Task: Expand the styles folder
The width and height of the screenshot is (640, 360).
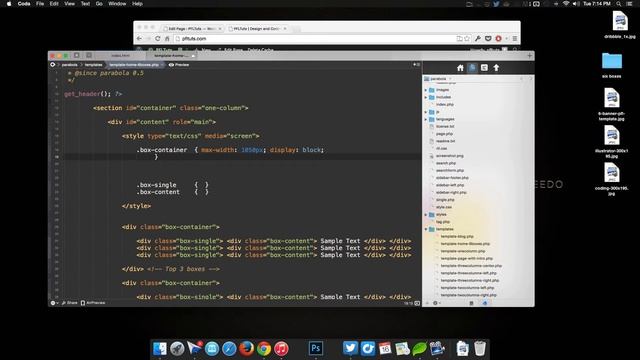Action: tap(426, 214)
